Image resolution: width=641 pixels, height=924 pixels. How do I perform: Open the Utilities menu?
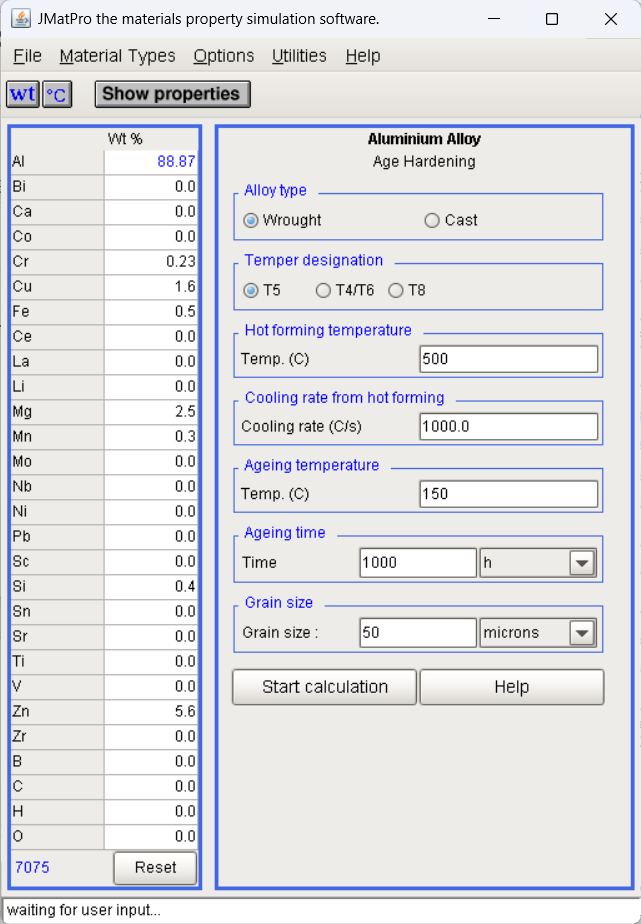(x=299, y=56)
